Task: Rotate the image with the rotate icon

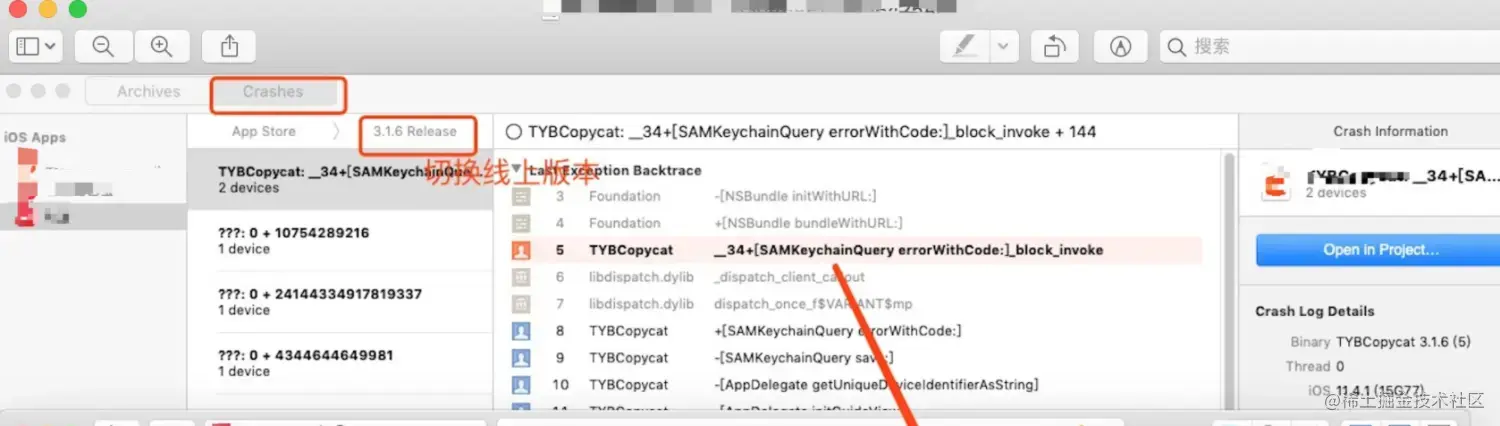Action: click(1055, 46)
